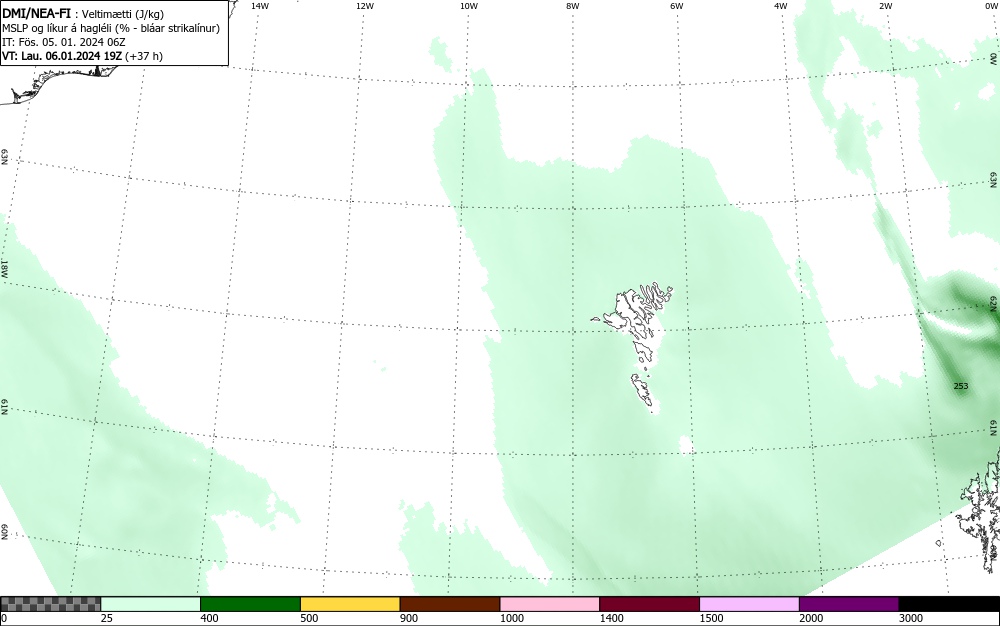Click the light green 25–400 legend swatch
The image size is (1000, 626).
click(x=151, y=604)
